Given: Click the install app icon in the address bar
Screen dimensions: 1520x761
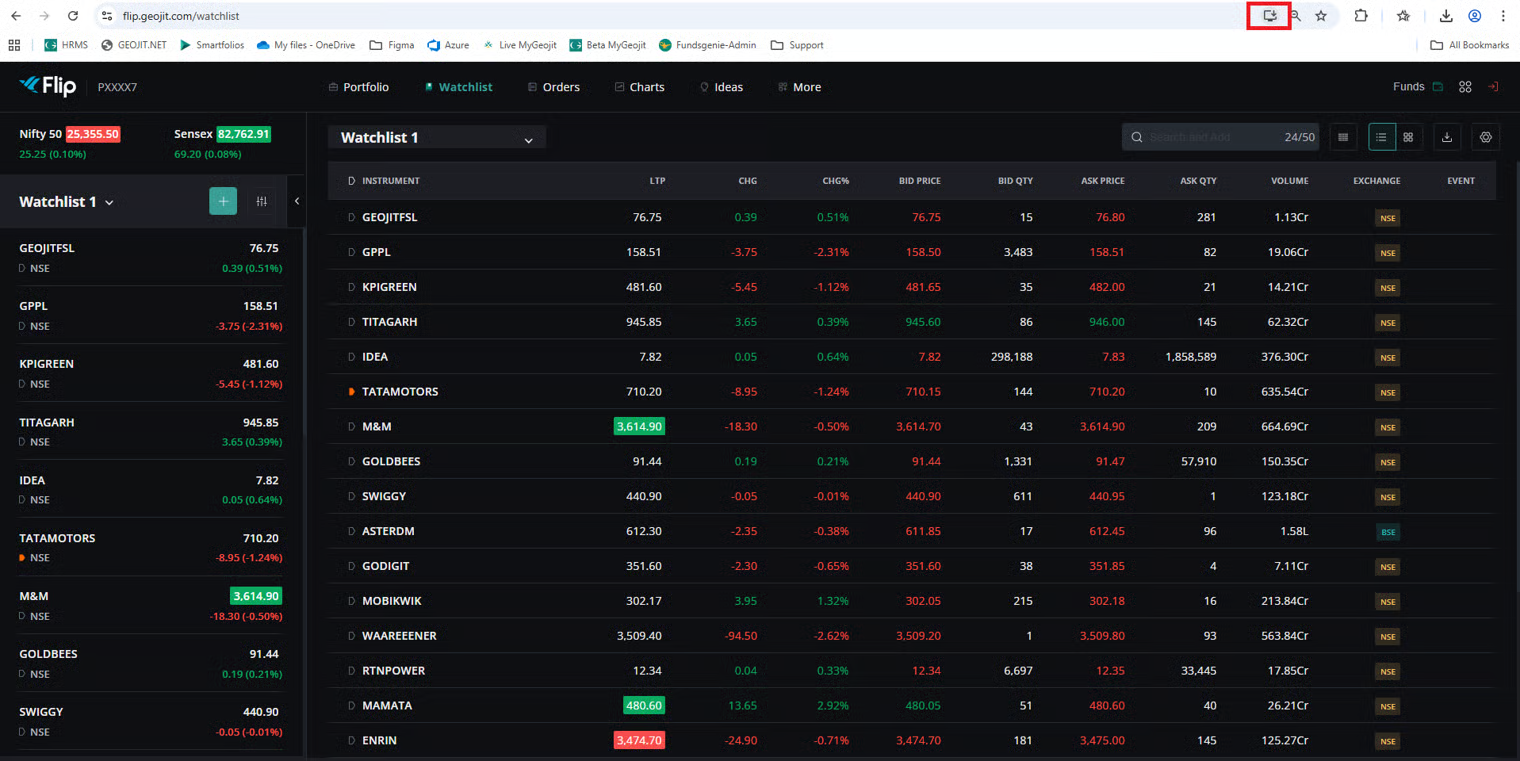Looking at the screenshot, I should [1270, 16].
